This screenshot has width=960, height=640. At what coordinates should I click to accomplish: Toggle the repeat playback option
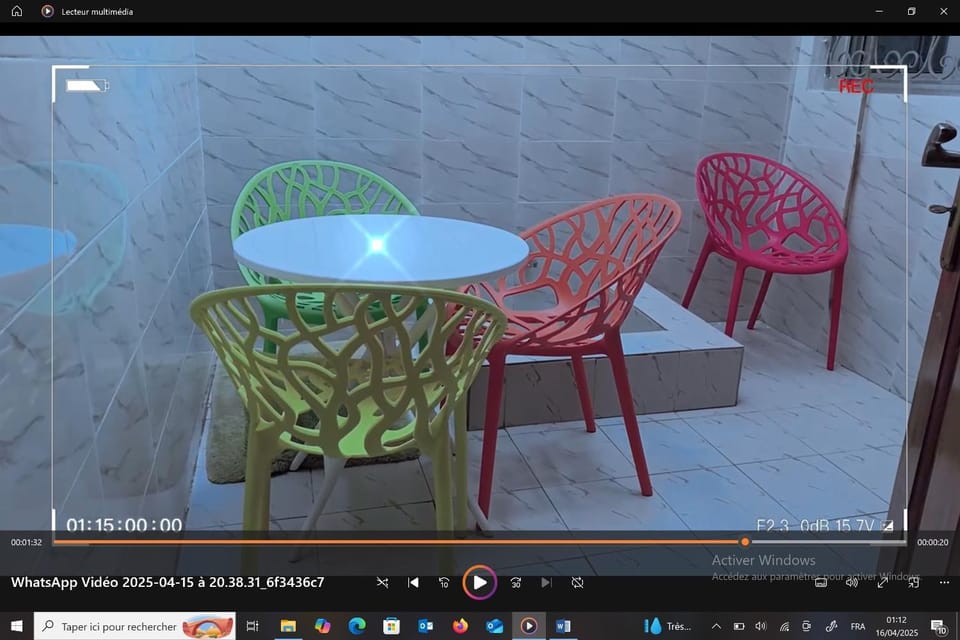coord(577,582)
